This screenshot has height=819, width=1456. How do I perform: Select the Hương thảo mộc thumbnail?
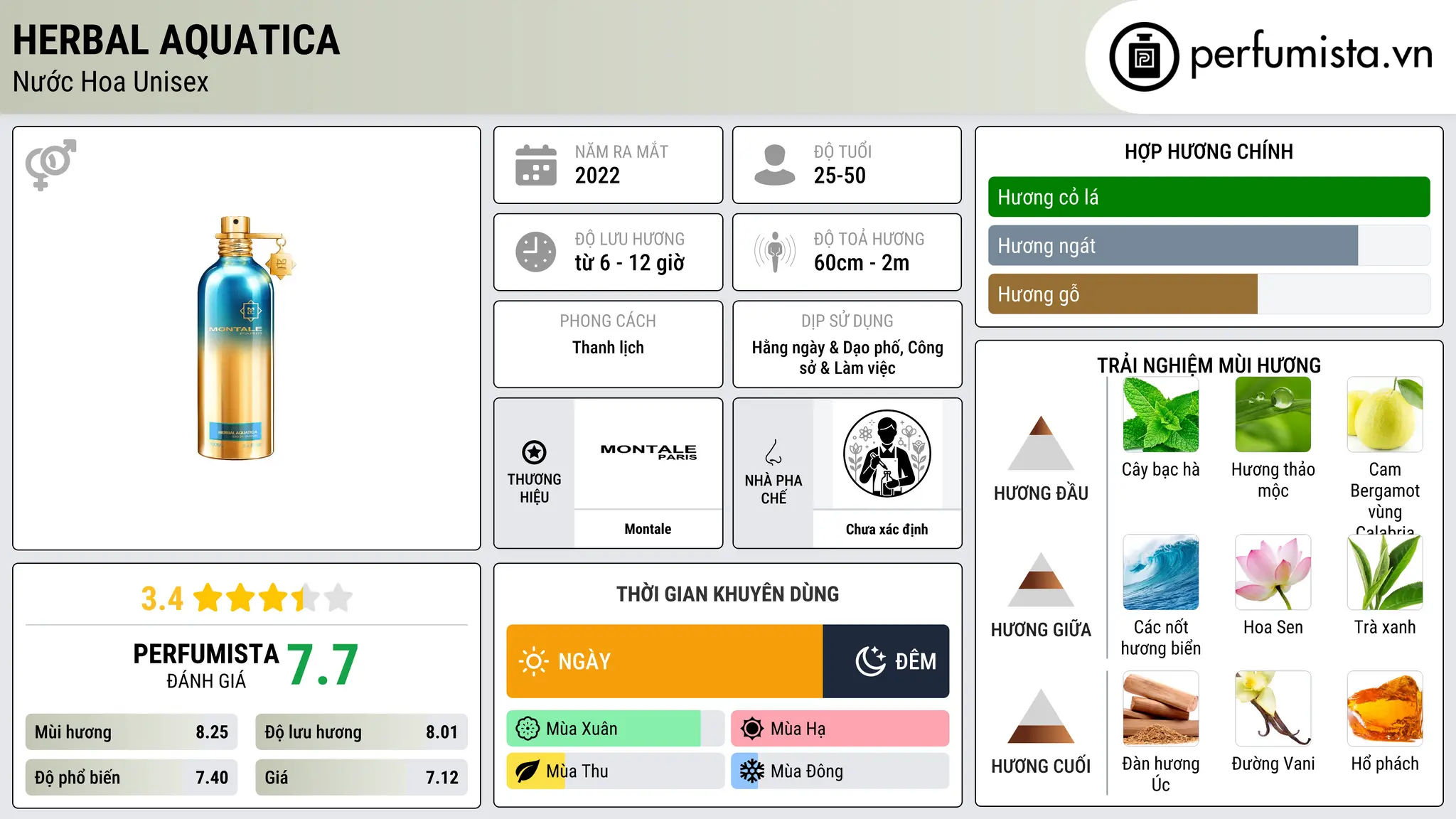coord(1273,414)
